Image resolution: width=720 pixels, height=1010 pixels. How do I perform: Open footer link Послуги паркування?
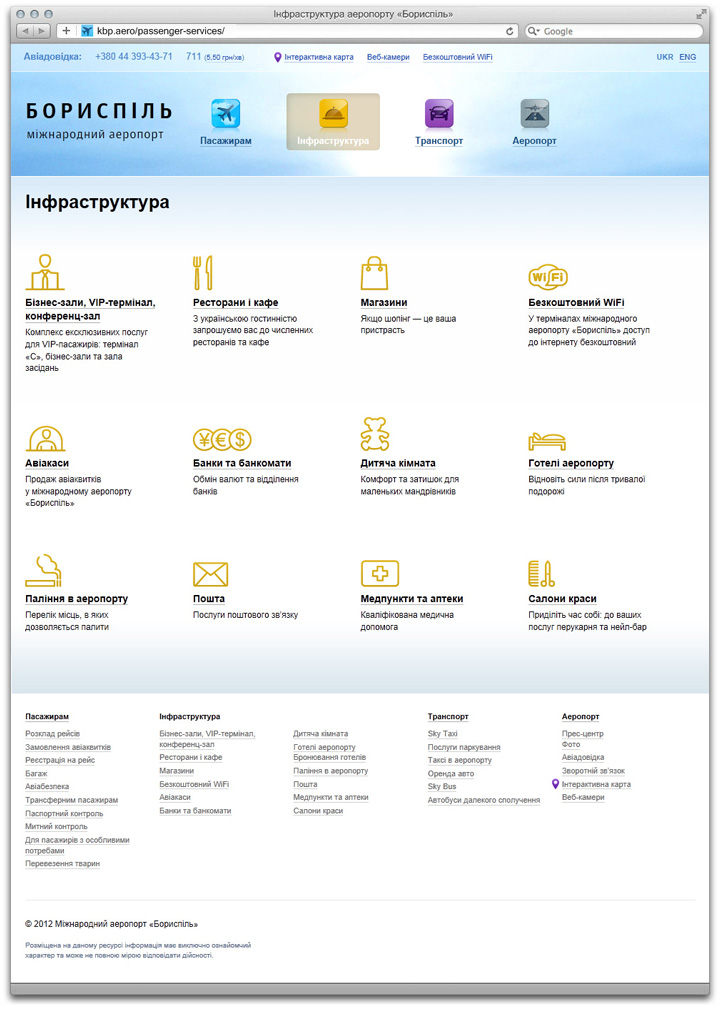pos(464,747)
